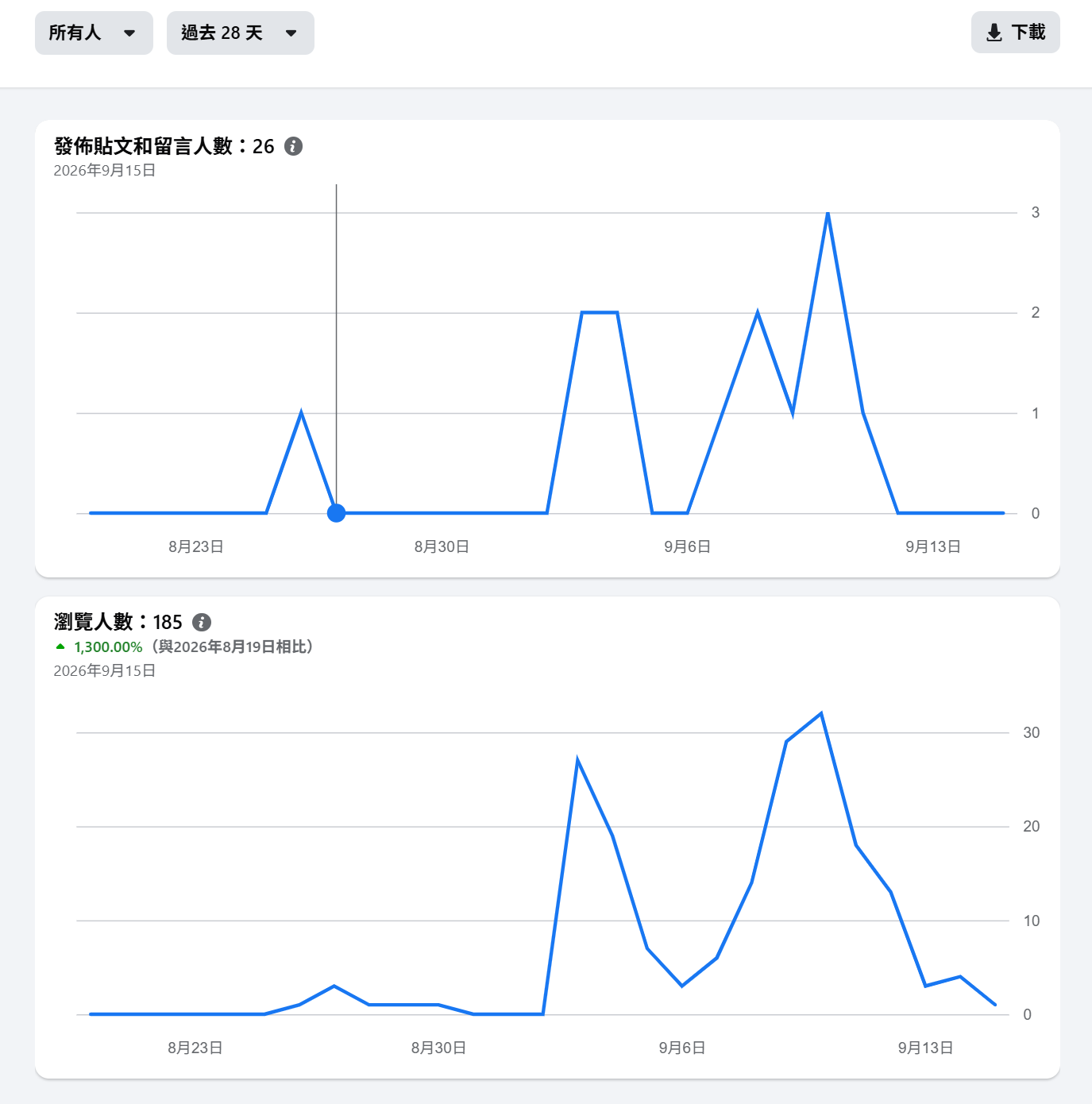
Task: Click the green up-triangle next to 1,300.00%
Action: (60, 647)
